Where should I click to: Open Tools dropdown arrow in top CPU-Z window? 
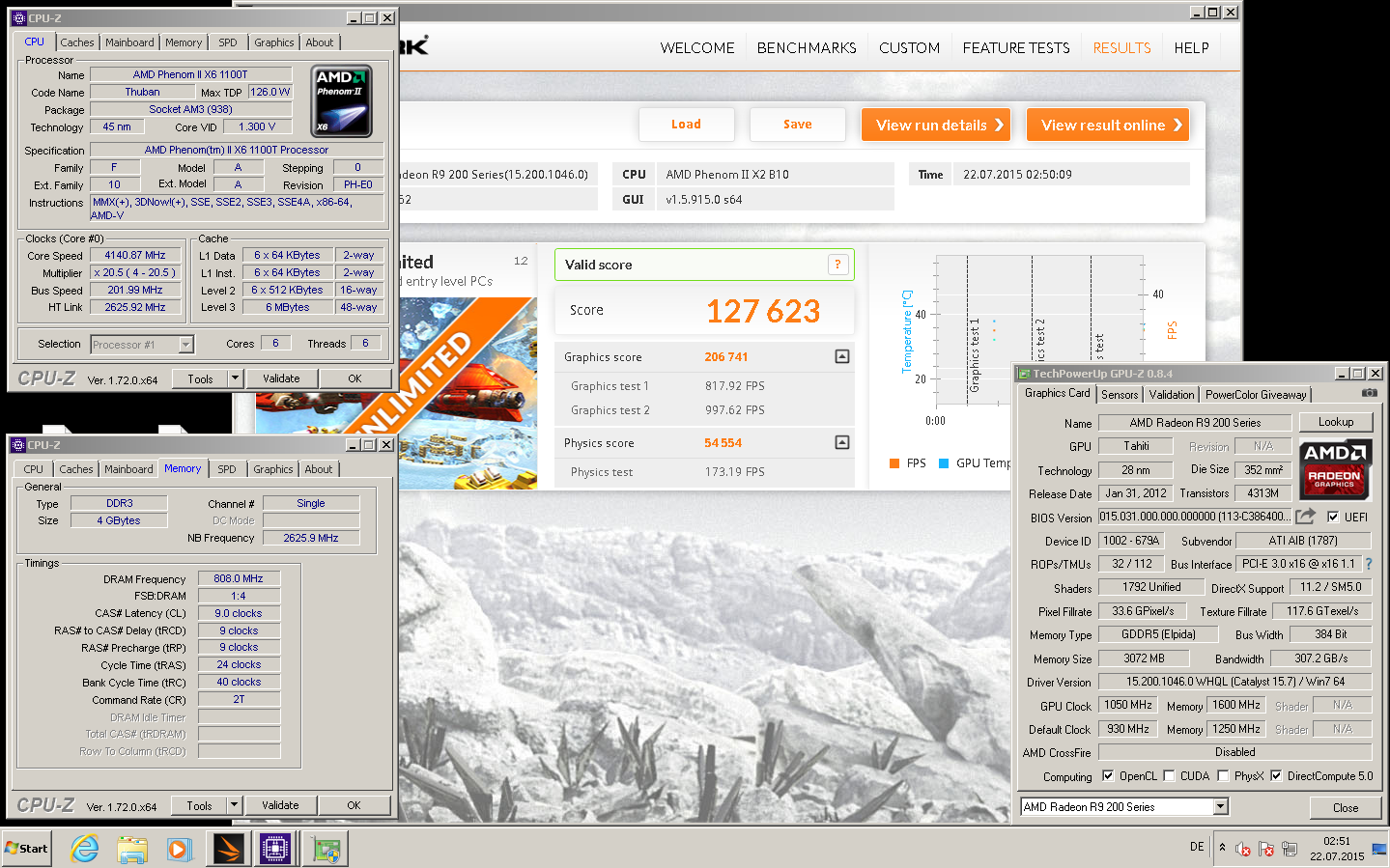[x=235, y=378]
